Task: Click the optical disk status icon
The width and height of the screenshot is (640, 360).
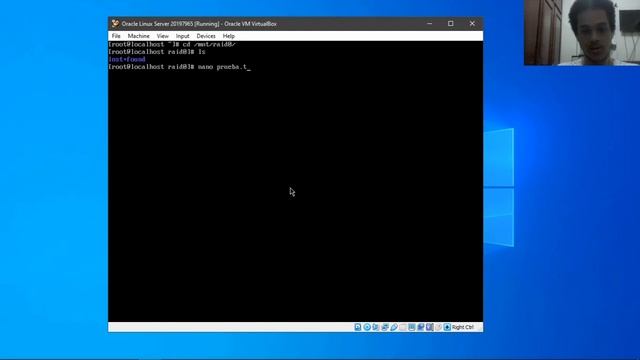Action: pyautogui.click(x=367, y=327)
